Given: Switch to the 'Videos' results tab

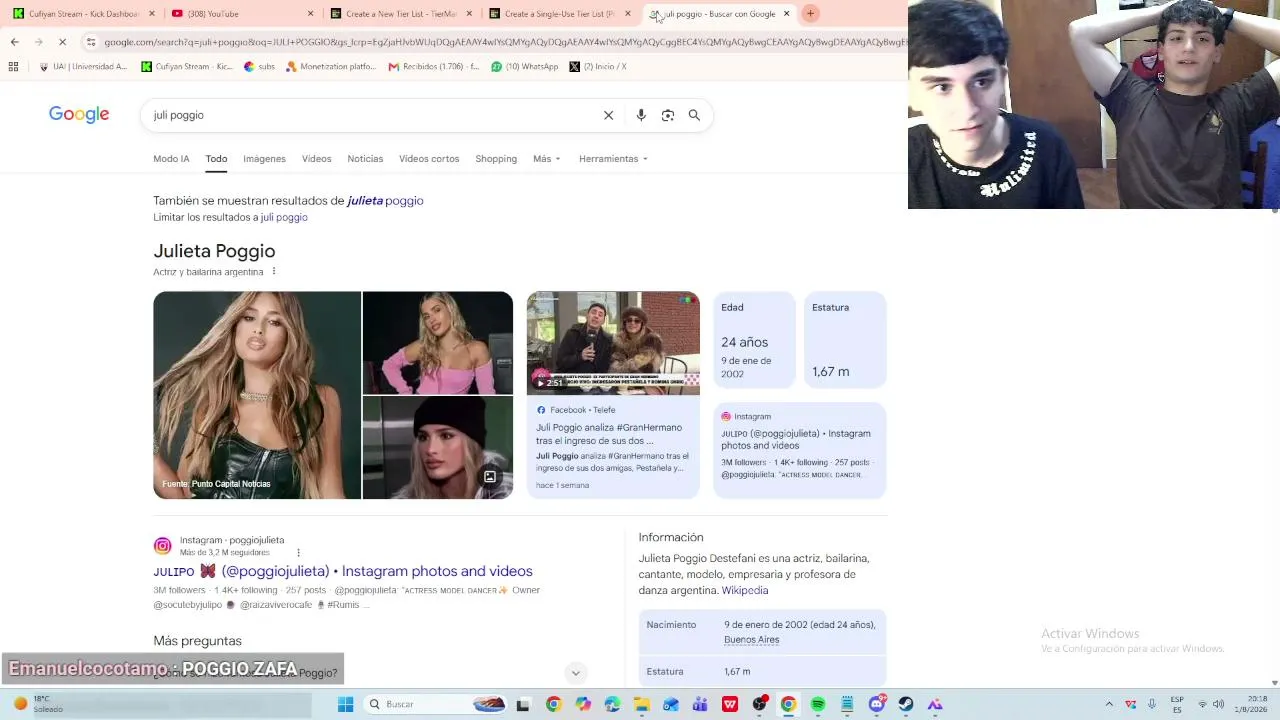Looking at the screenshot, I should 316,159.
